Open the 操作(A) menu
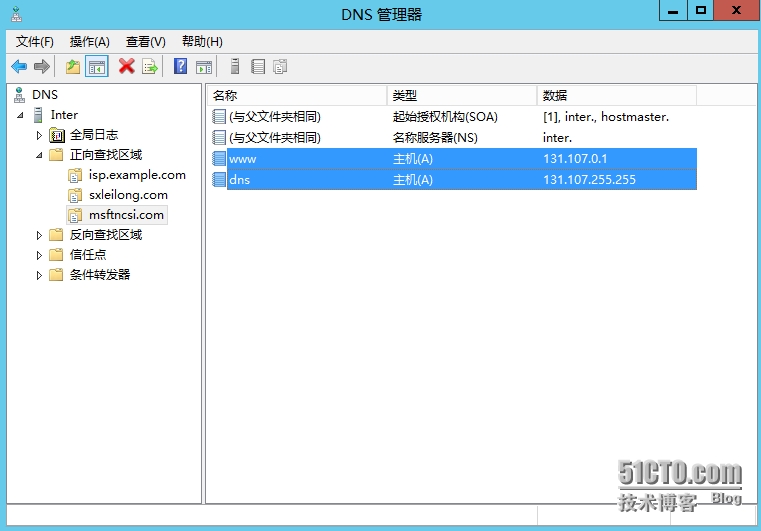This screenshot has height=531, width=761. [89, 42]
